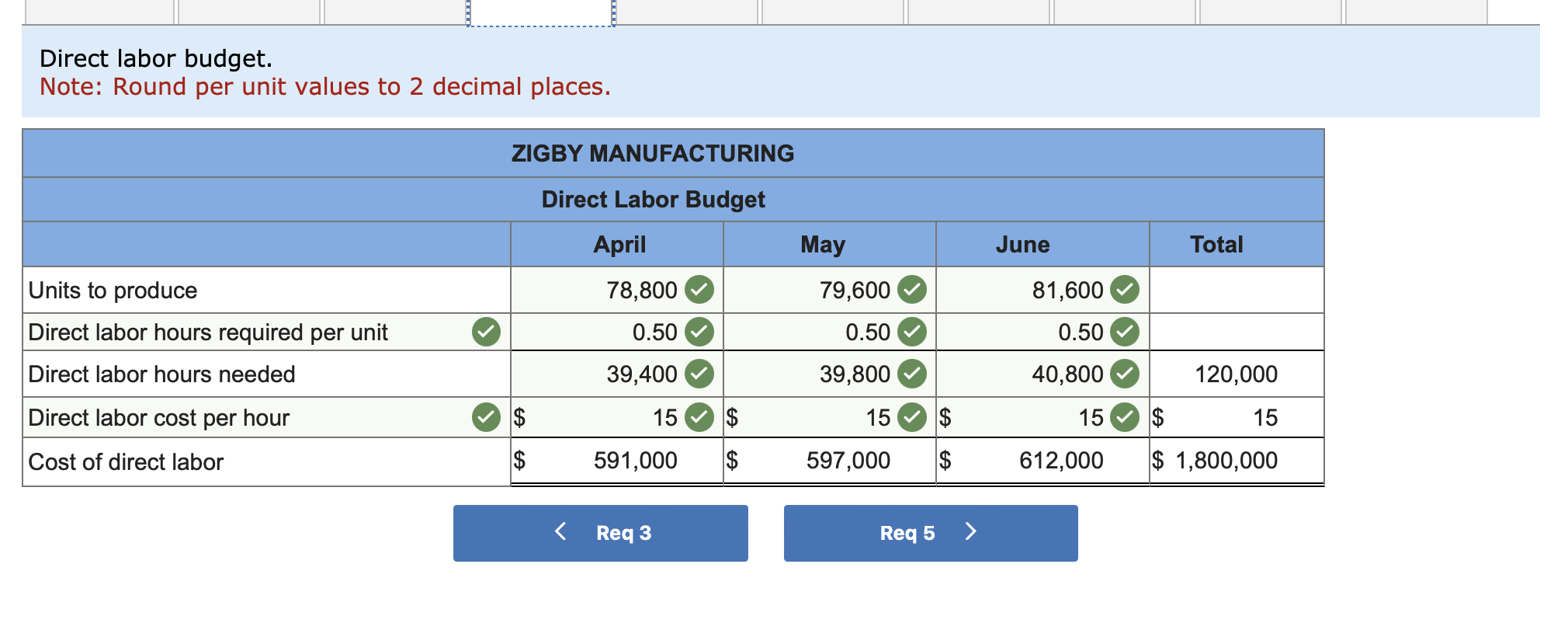
Task: Click checkmark next to April 78,800
Action: click(699, 290)
